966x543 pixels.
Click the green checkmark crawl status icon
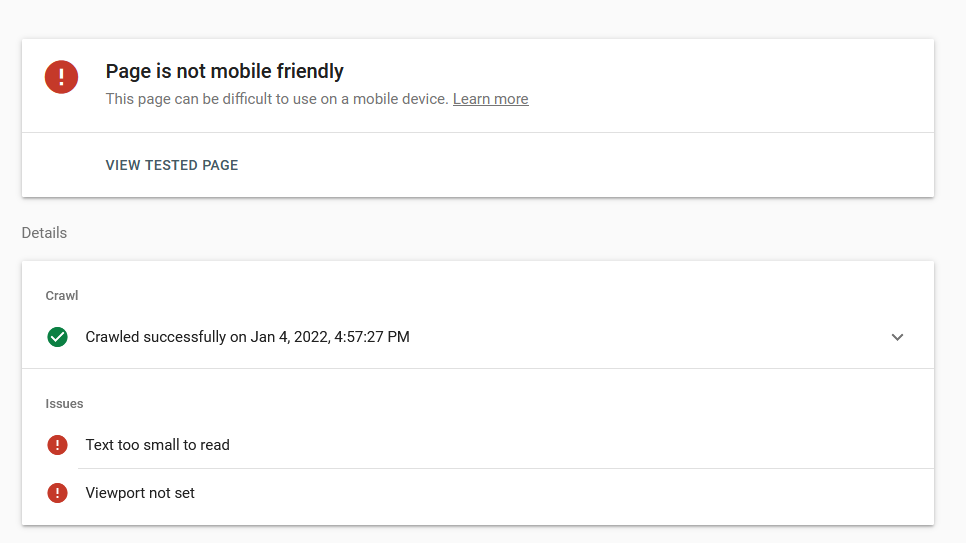tap(58, 337)
